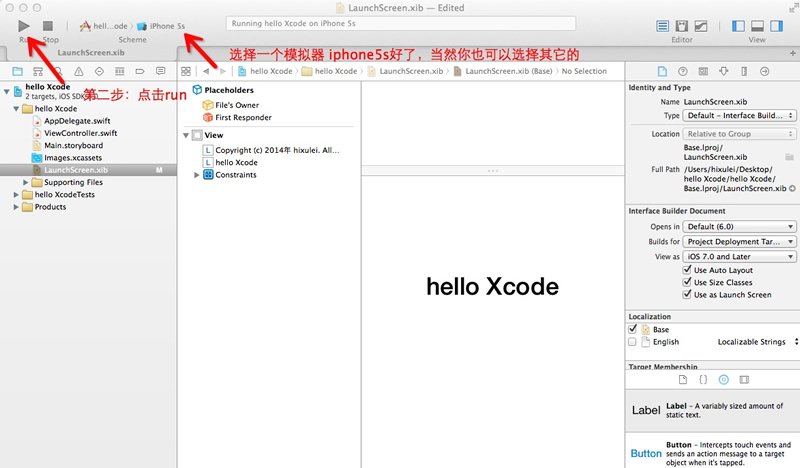This screenshot has height=468, width=800.
Task: Open the Builds for dropdown
Action: (739, 241)
